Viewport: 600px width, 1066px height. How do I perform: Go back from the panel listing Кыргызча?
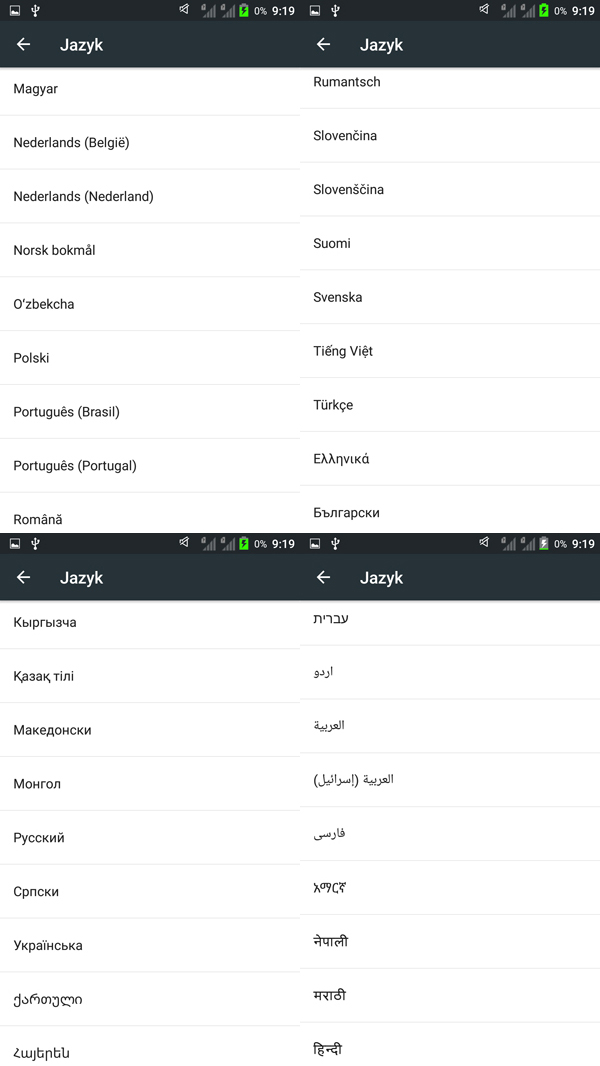click(x=24, y=577)
